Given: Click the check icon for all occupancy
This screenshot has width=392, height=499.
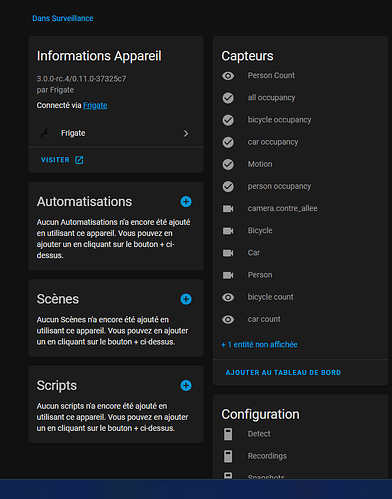Looking at the screenshot, I should pos(228,98).
